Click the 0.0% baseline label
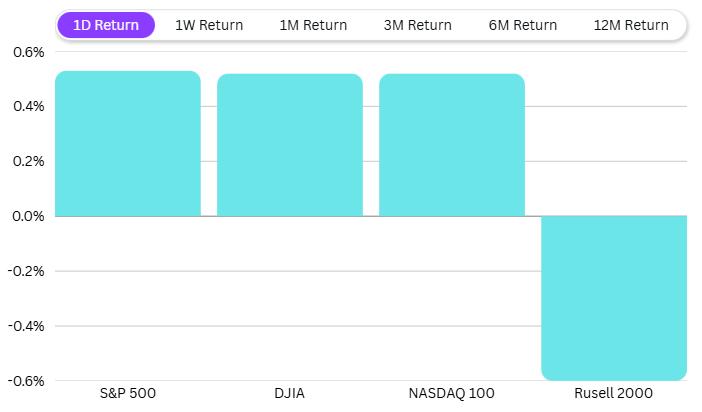The height and width of the screenshot is (412, 702). [x=28, y=216]
